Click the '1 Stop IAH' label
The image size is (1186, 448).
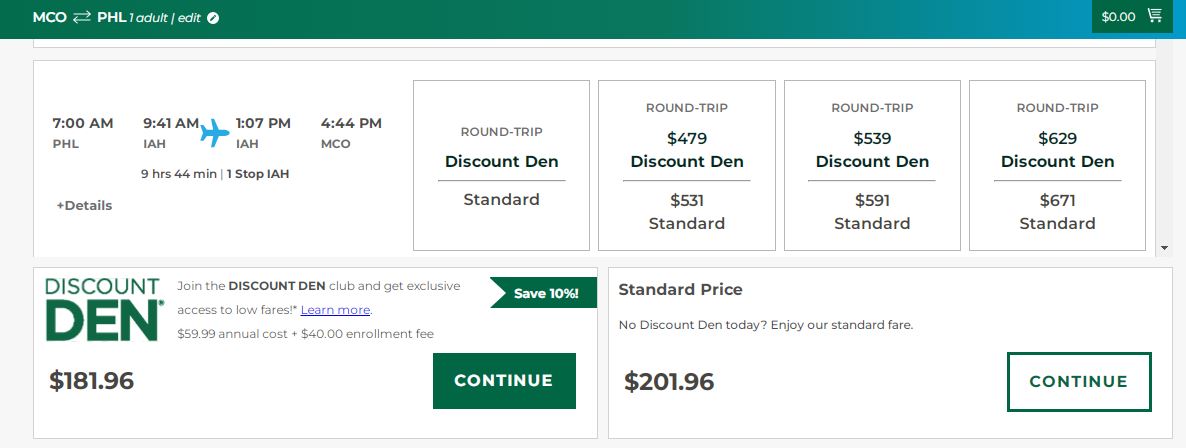(x=258, y=174)
